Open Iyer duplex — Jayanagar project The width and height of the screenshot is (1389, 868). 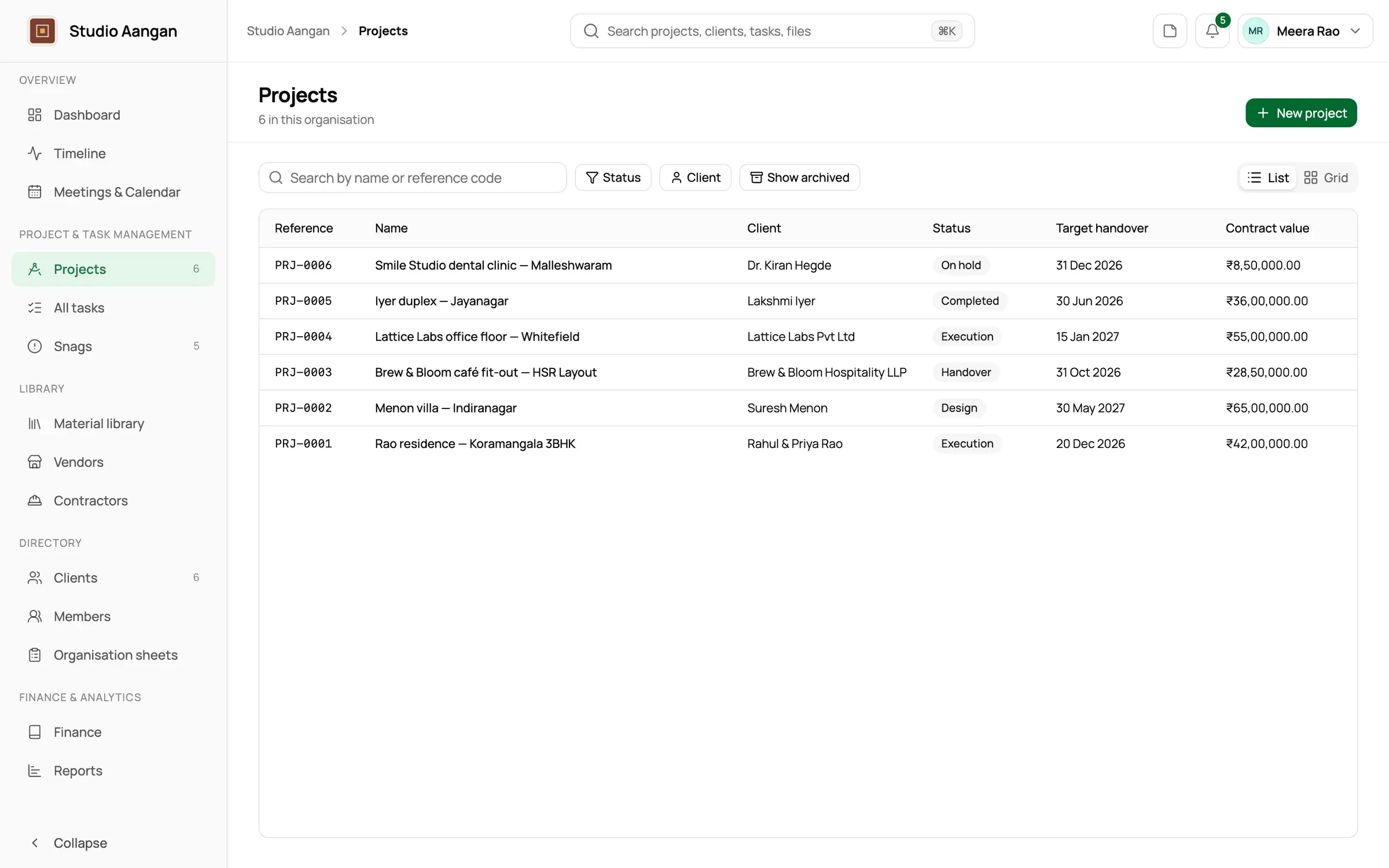click(x=442, y=301)
